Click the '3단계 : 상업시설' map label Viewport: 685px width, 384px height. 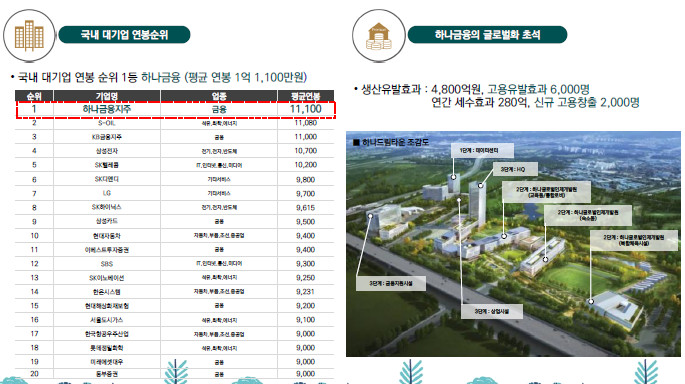click(x=491, y=311)
